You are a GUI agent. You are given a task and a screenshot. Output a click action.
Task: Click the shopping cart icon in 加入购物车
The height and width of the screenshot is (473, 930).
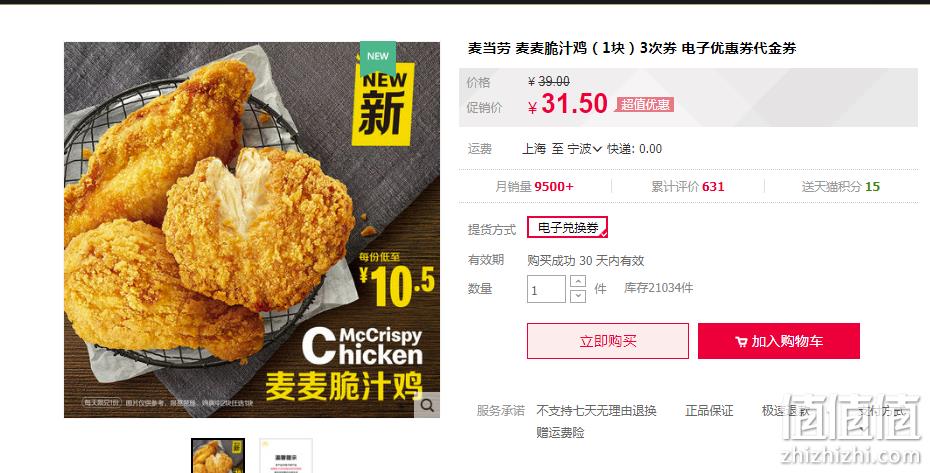tap(741, 342)
